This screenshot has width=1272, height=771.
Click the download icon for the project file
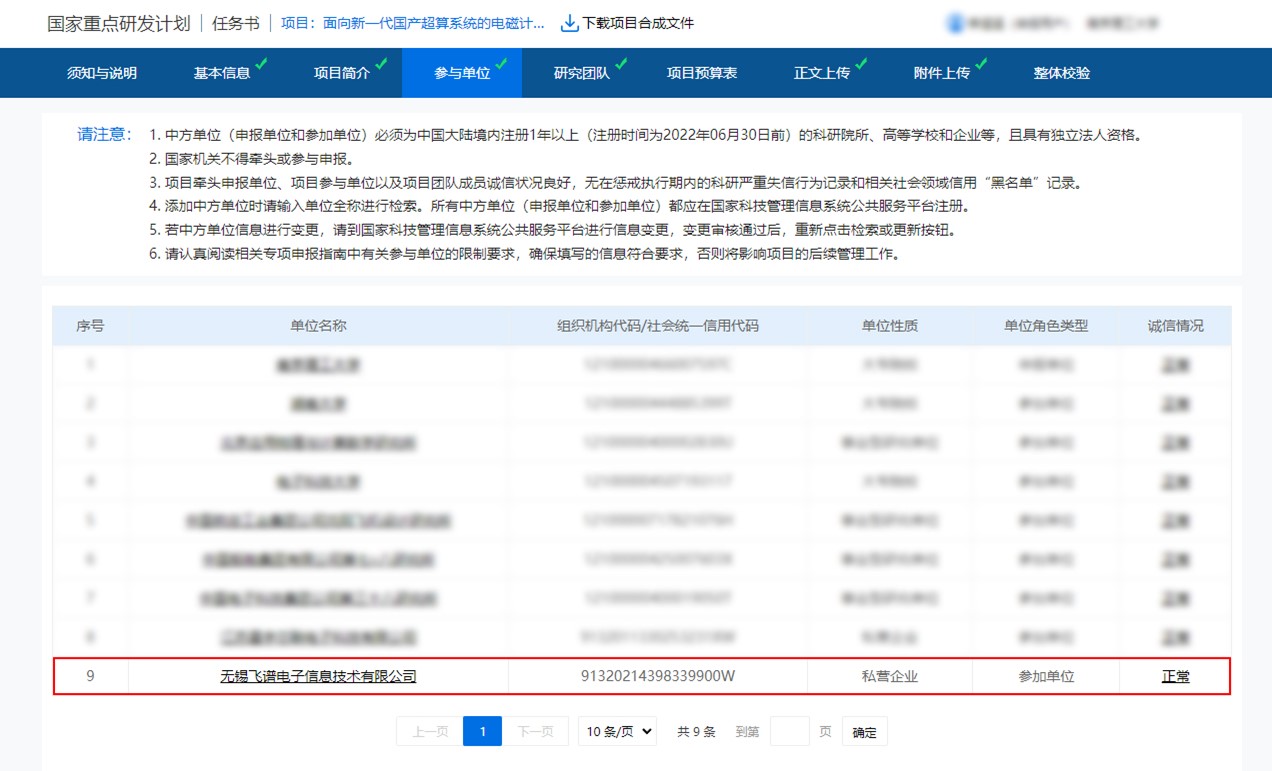[x=569, y=23]
